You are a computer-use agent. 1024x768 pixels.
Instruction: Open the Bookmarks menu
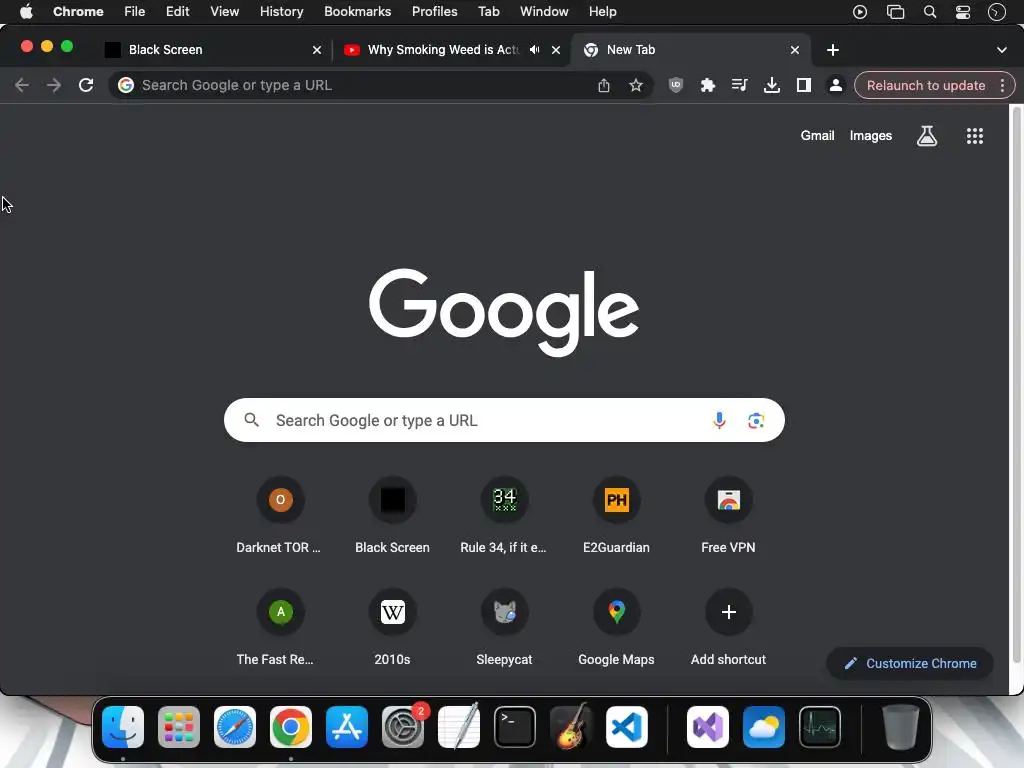(x=357, y=11)
